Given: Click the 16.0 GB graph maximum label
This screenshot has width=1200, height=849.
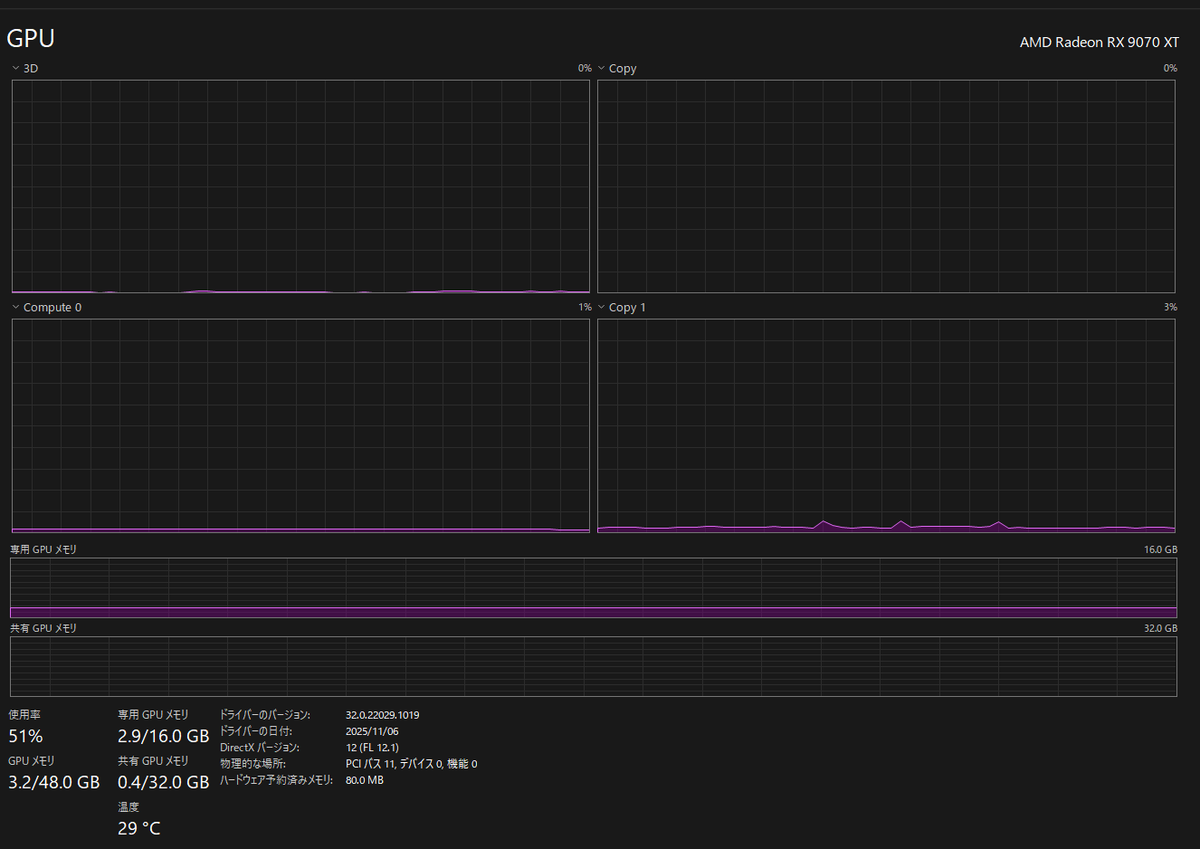Looking at the screenshot, I should coord(1160,550).
